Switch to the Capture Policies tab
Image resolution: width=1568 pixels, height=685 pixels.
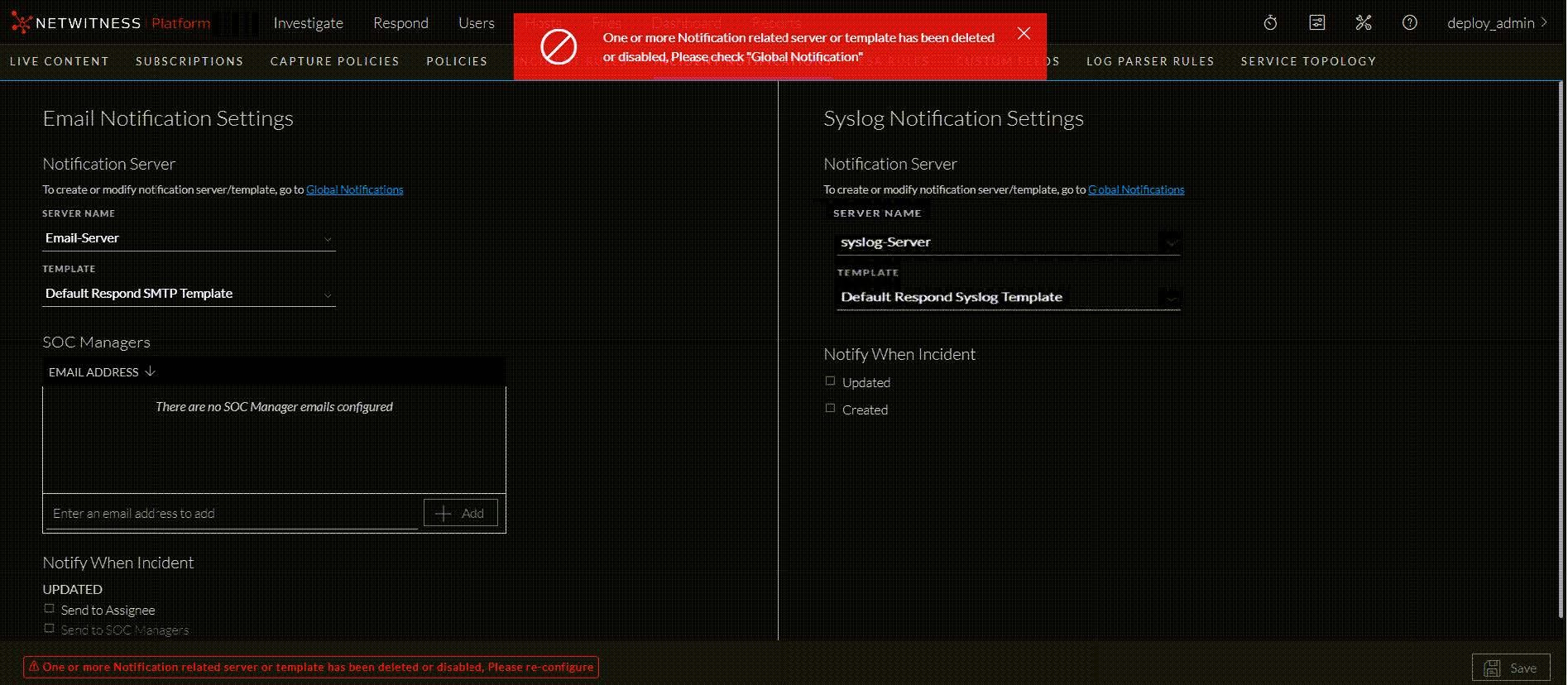334,61
